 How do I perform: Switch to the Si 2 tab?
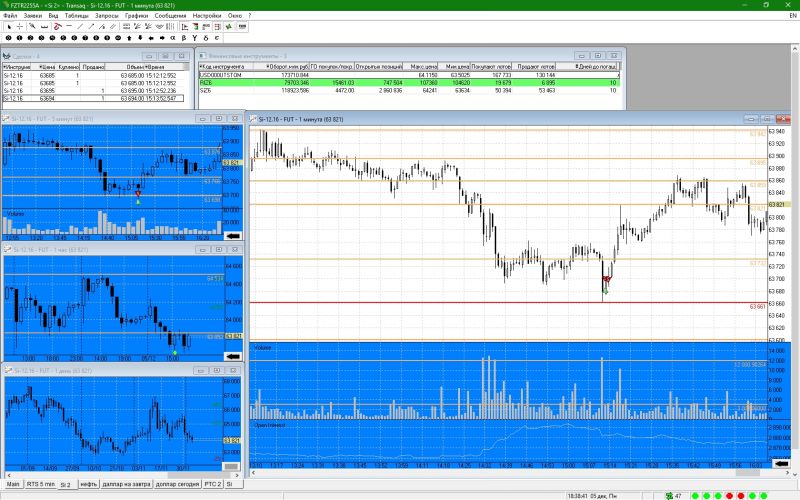[x=66, y=484]
